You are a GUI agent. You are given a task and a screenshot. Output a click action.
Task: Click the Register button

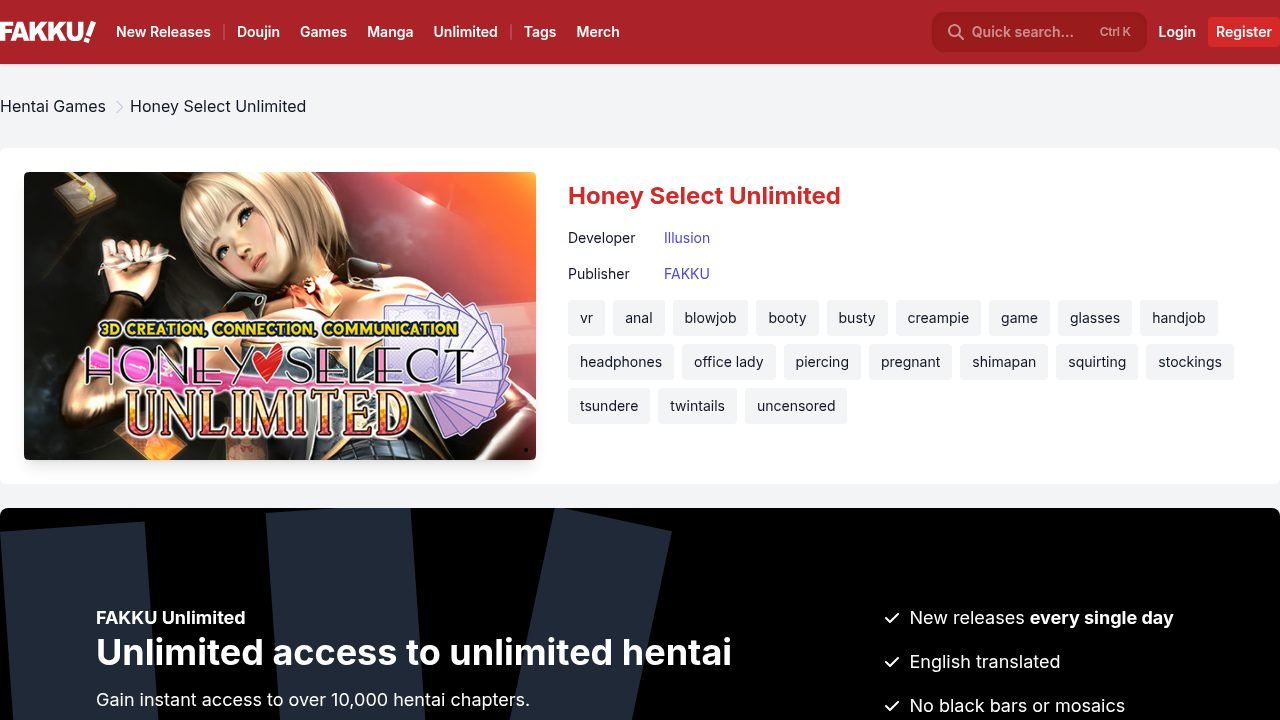1244,32
